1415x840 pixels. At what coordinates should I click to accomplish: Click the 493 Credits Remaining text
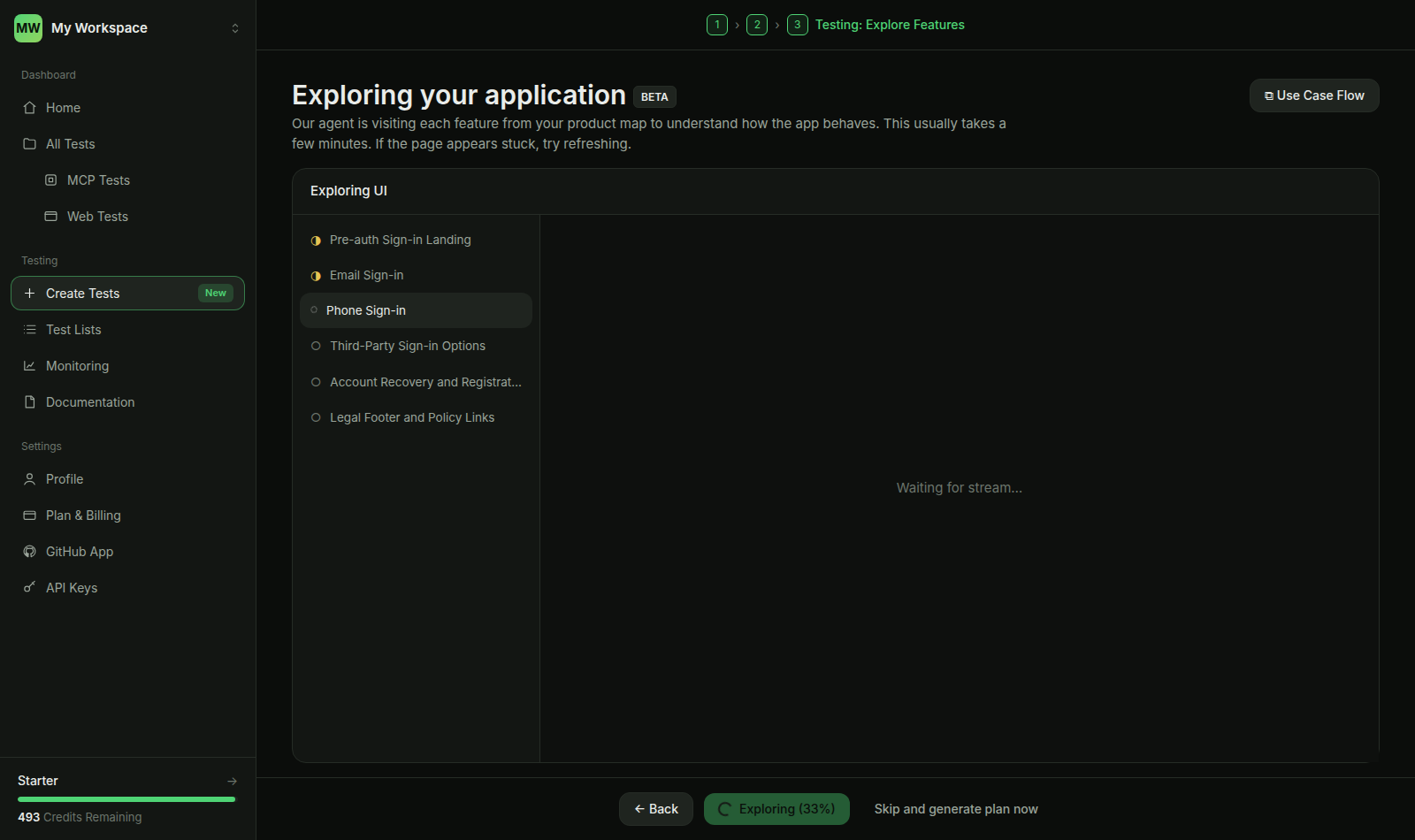pos(80,817)
